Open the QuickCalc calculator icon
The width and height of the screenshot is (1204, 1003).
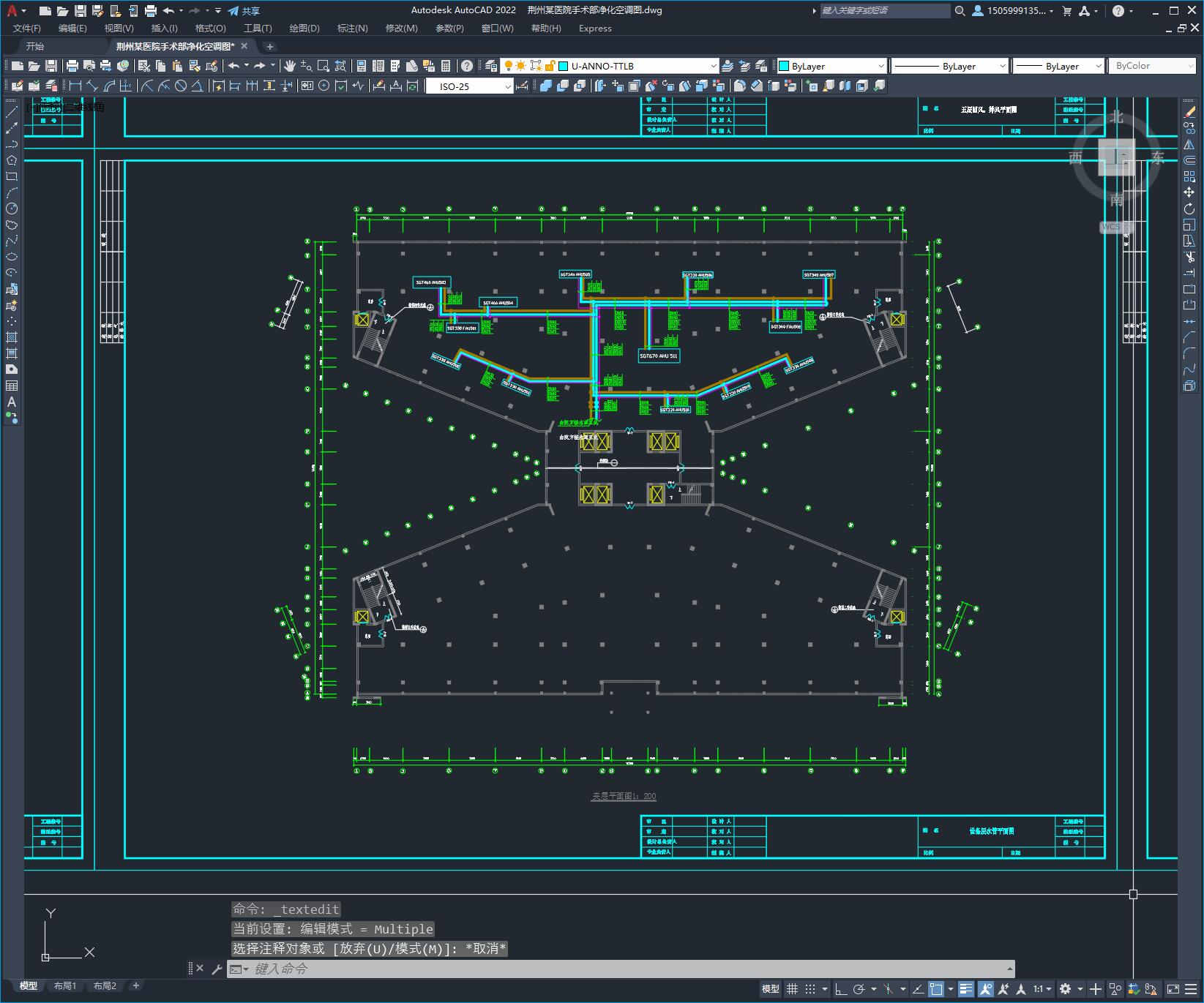[446, 66]
